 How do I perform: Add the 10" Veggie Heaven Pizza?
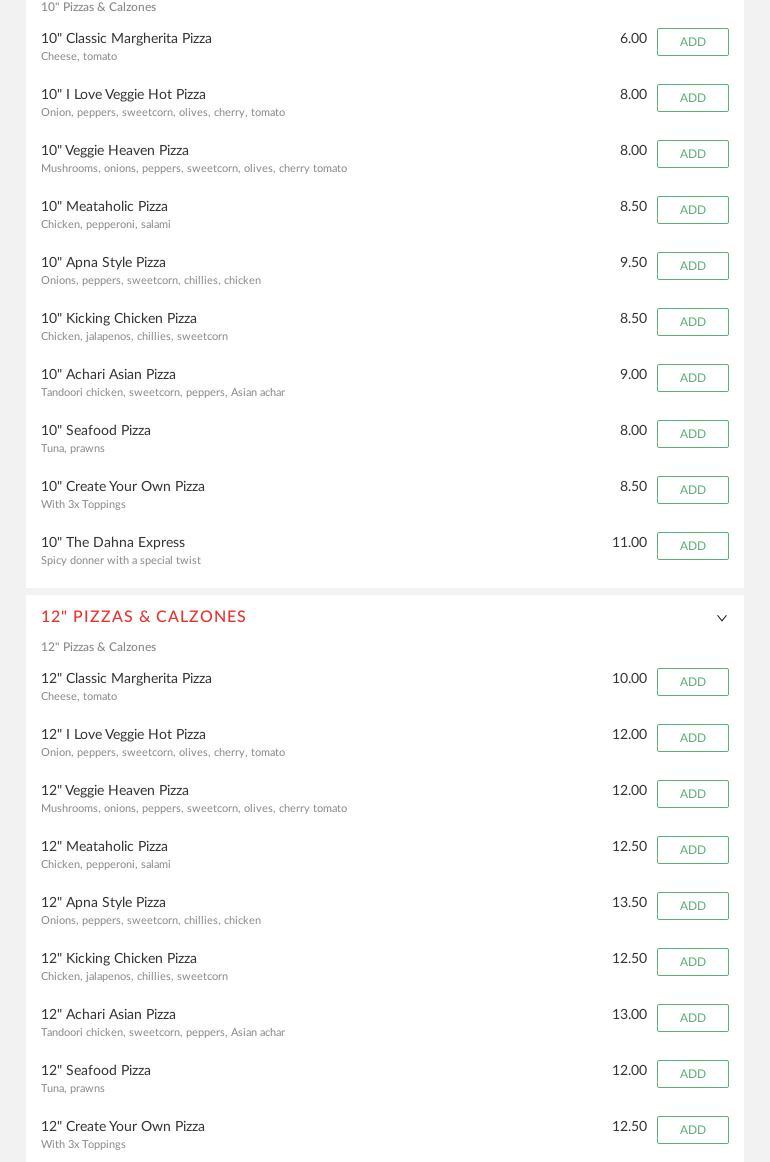click(692, 154)
